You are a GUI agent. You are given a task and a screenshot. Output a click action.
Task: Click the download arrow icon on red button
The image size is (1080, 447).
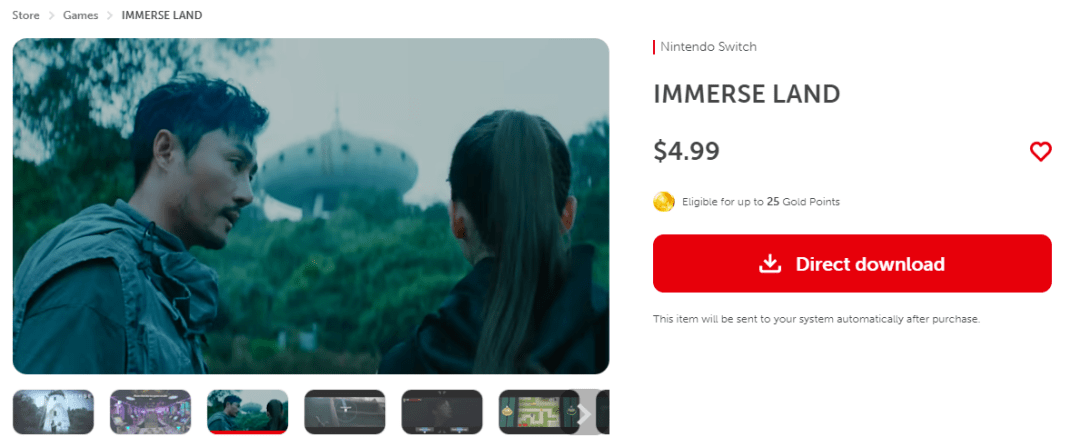click(x=770, y=264)
